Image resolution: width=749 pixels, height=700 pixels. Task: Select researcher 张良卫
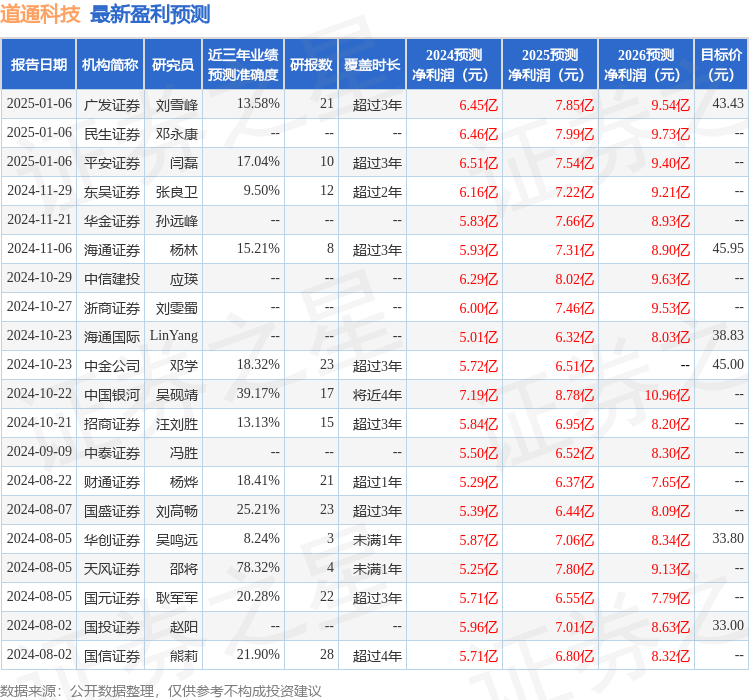pos(177,192)
